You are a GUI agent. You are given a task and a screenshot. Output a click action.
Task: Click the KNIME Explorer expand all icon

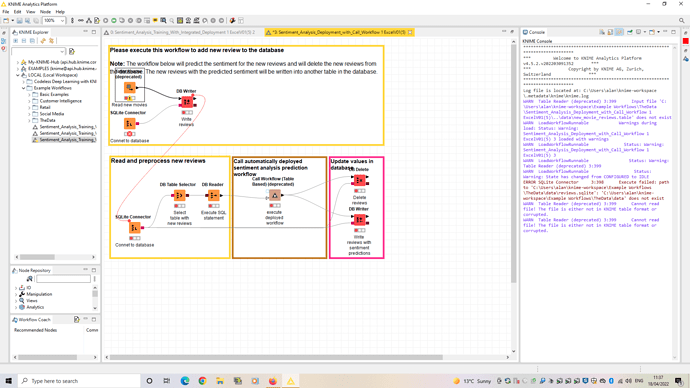pyautogui.click(x=15, y=41)
